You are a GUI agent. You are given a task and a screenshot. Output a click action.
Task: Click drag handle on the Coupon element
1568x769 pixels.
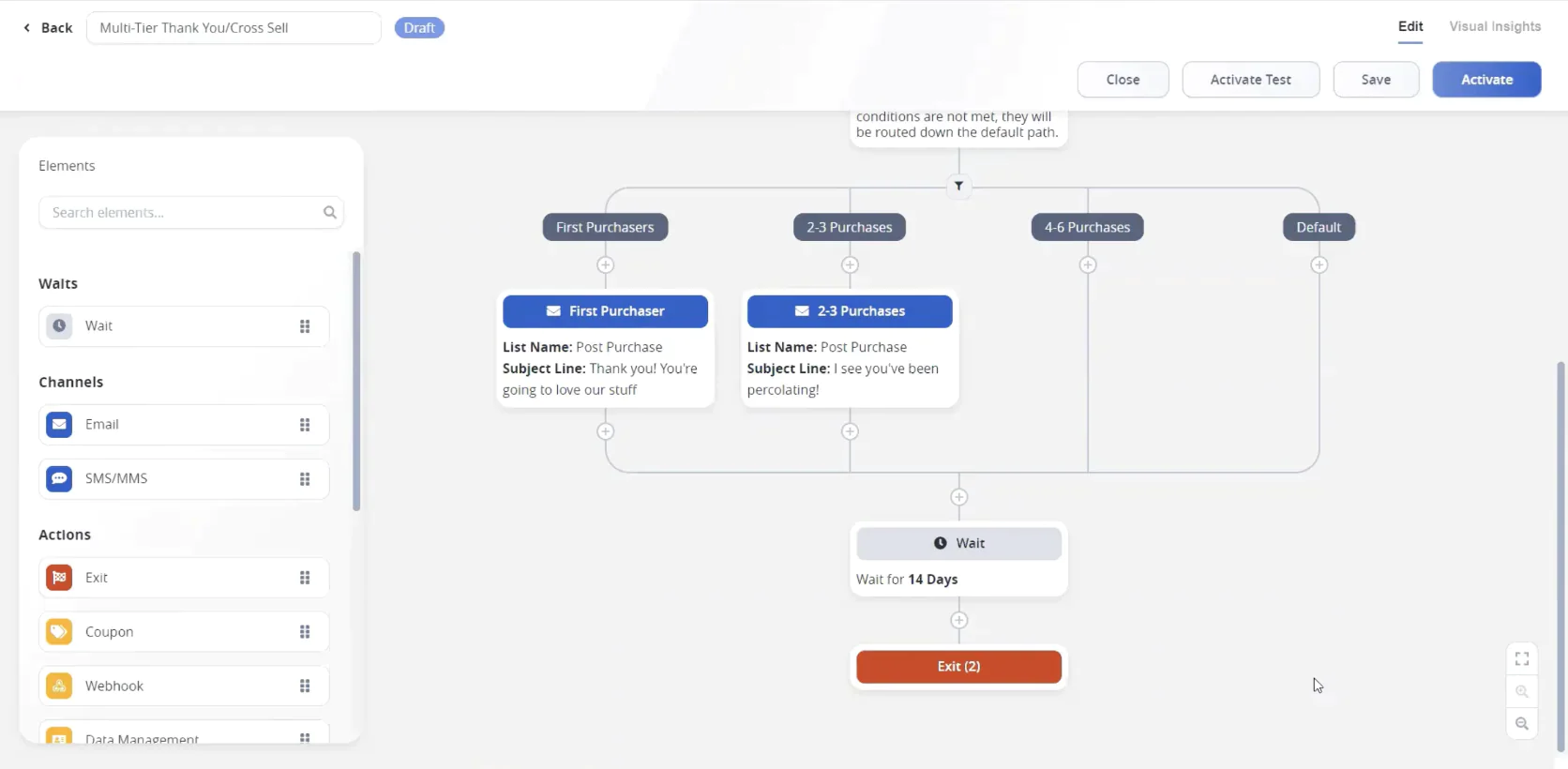pyautogui.click(x=305, y=632)
